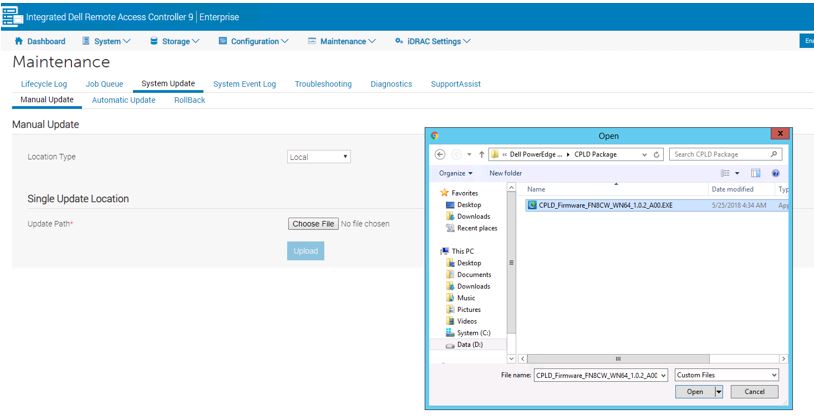Click the Dashboard home icon
This screenshot has height=420, width=814.
19,41
